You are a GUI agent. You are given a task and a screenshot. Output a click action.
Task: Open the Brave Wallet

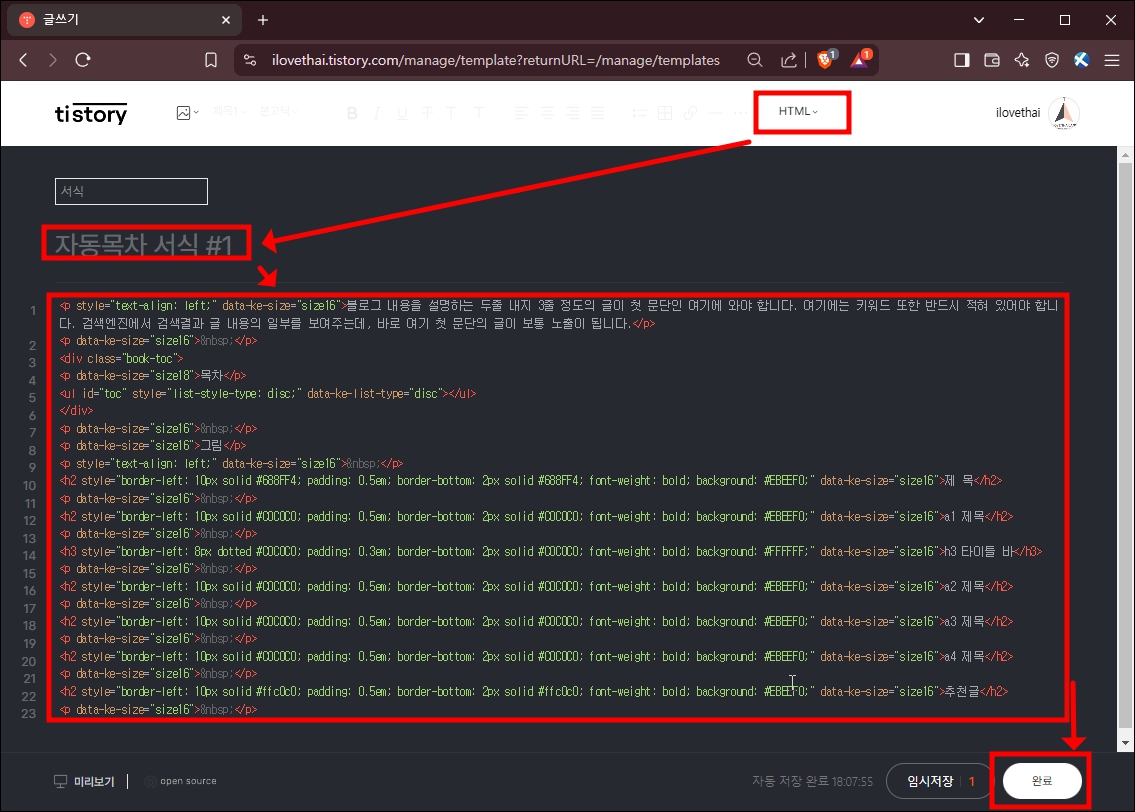(x=992, y=60)
